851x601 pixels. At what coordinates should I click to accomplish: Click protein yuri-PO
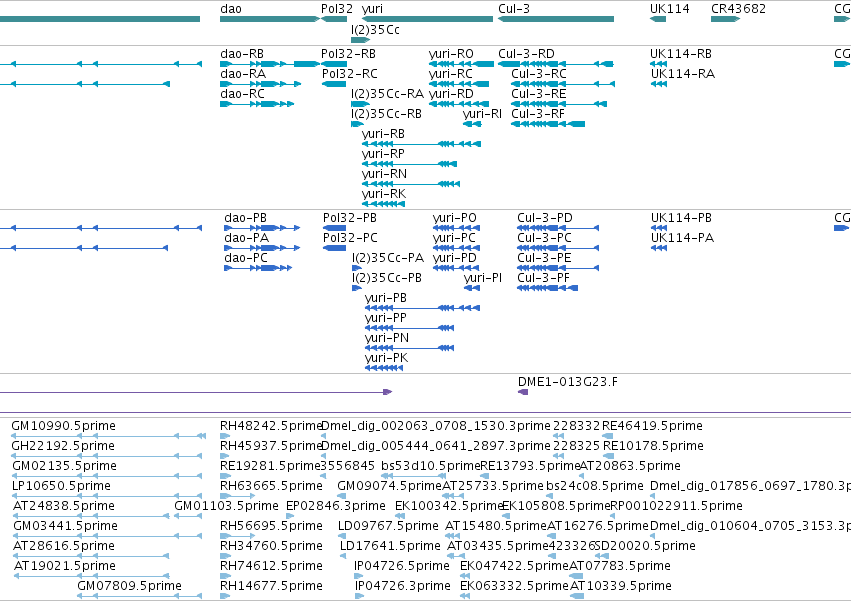455,218
